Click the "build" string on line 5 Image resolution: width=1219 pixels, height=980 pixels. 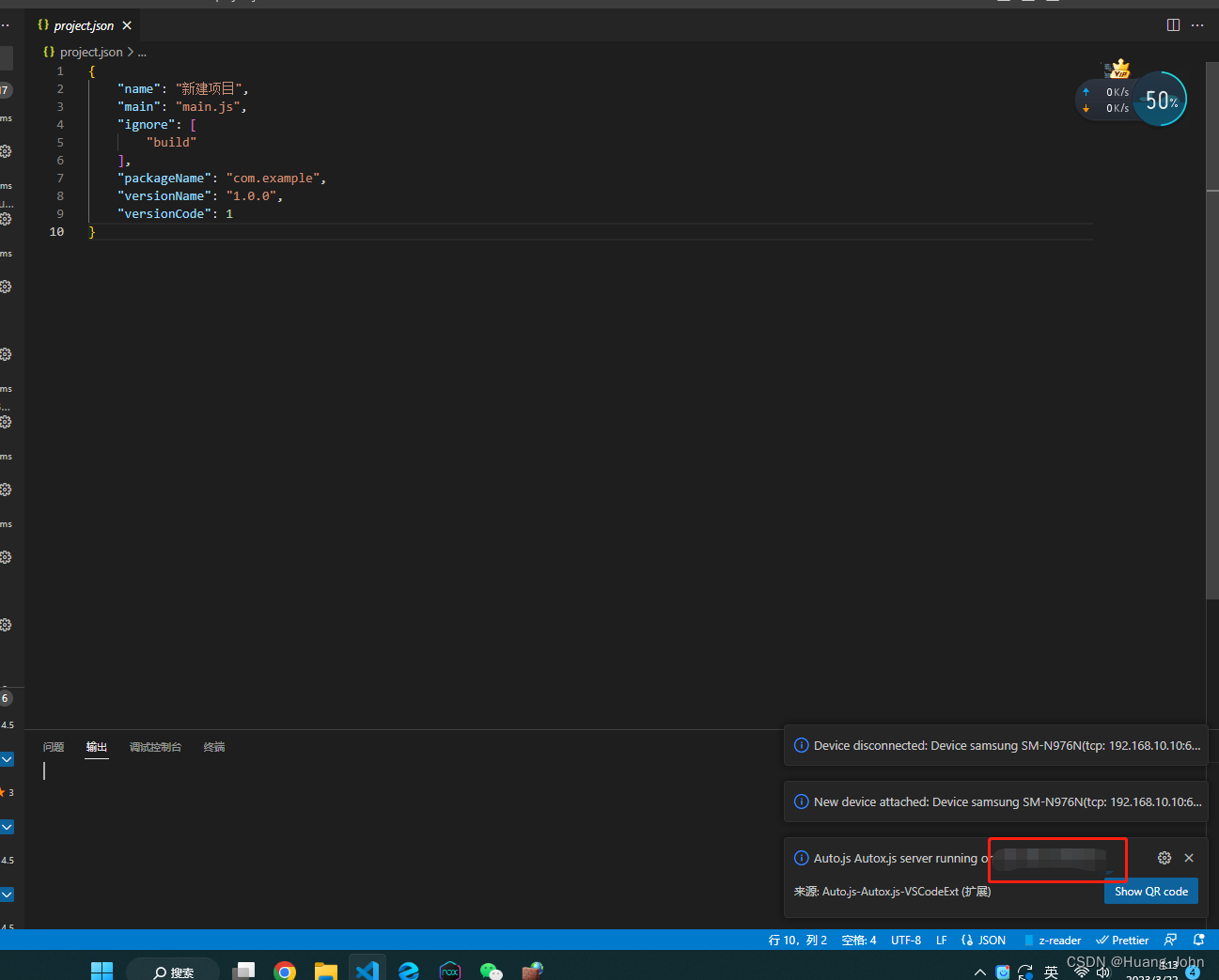[172, 142]
